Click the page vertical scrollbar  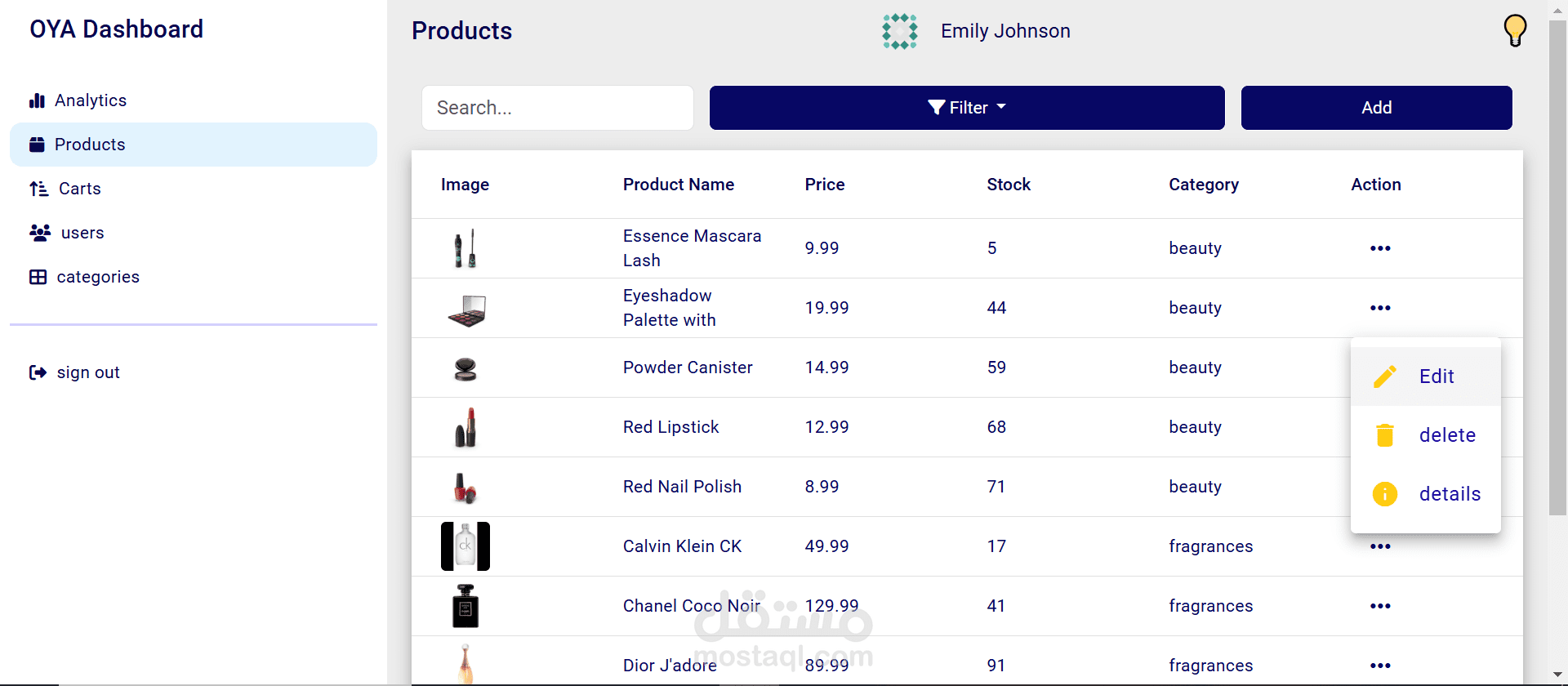[x=1557, y=269]
